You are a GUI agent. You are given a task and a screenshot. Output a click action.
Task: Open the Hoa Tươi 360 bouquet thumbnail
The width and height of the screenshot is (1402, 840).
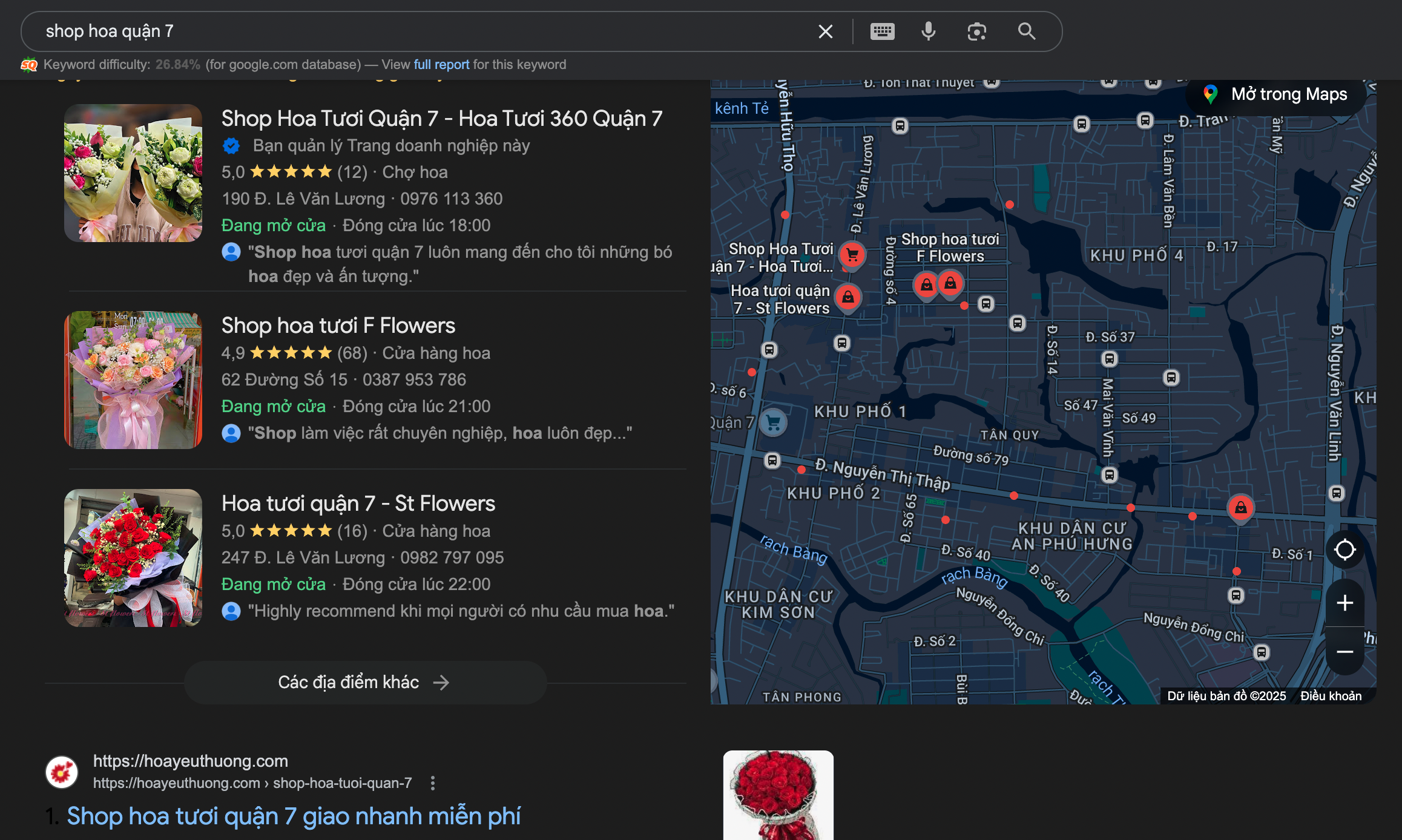133,173
